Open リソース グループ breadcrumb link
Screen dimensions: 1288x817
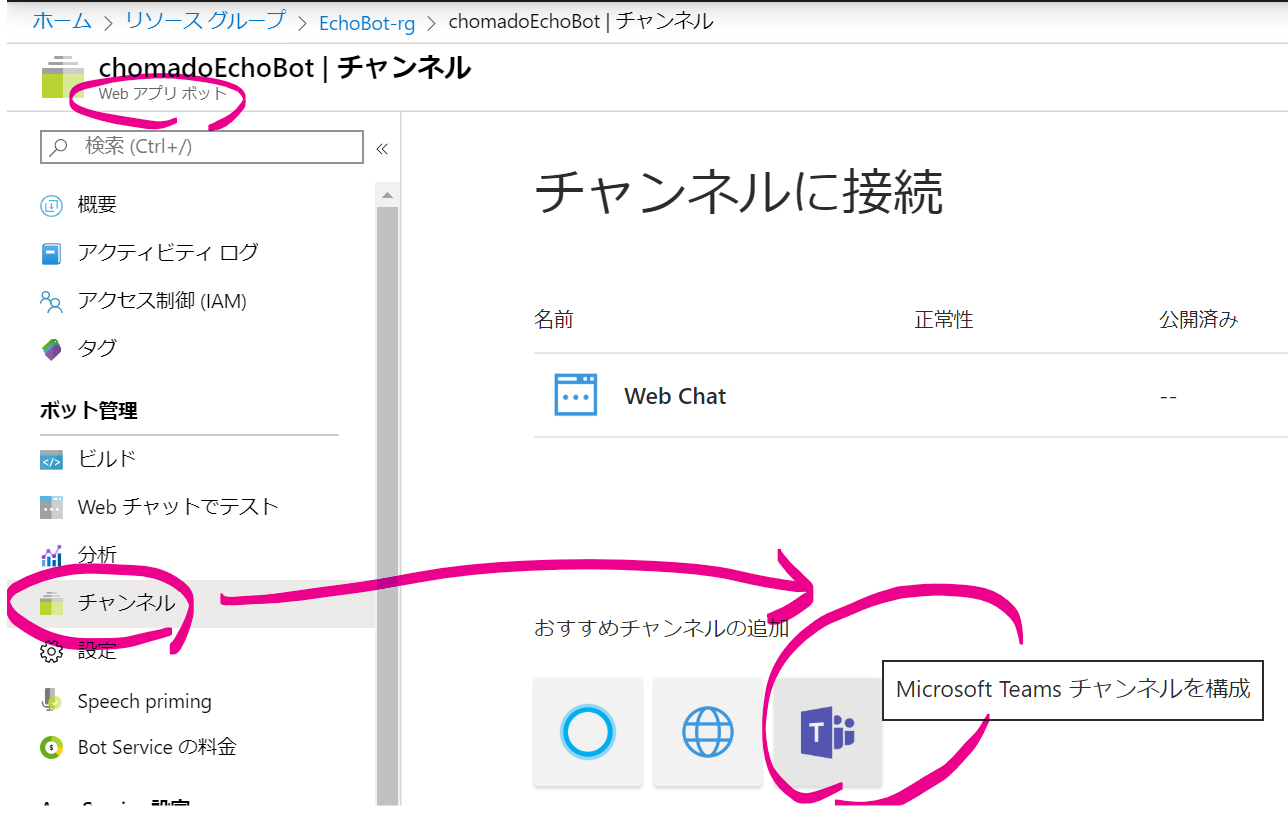pos(205,21)
